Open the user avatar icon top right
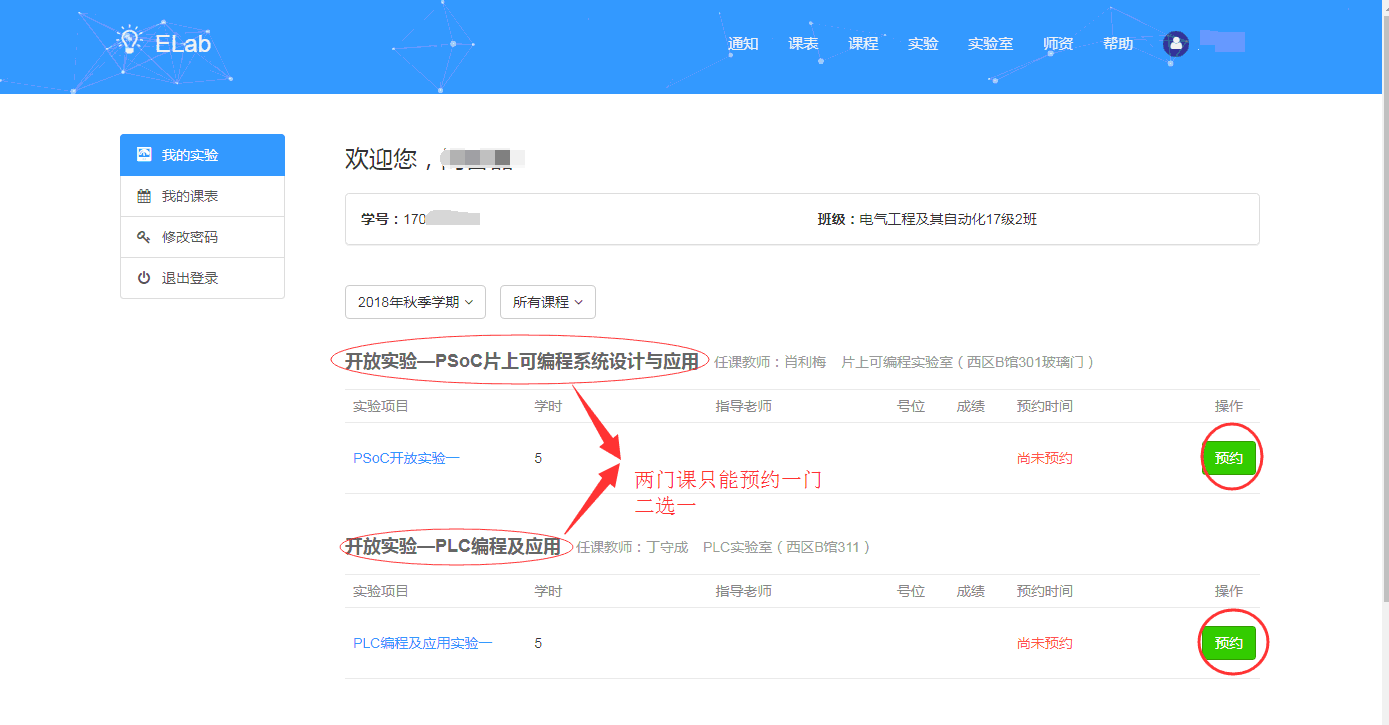Viewport: 1389px width, 725px height. tap(1176, 43)
